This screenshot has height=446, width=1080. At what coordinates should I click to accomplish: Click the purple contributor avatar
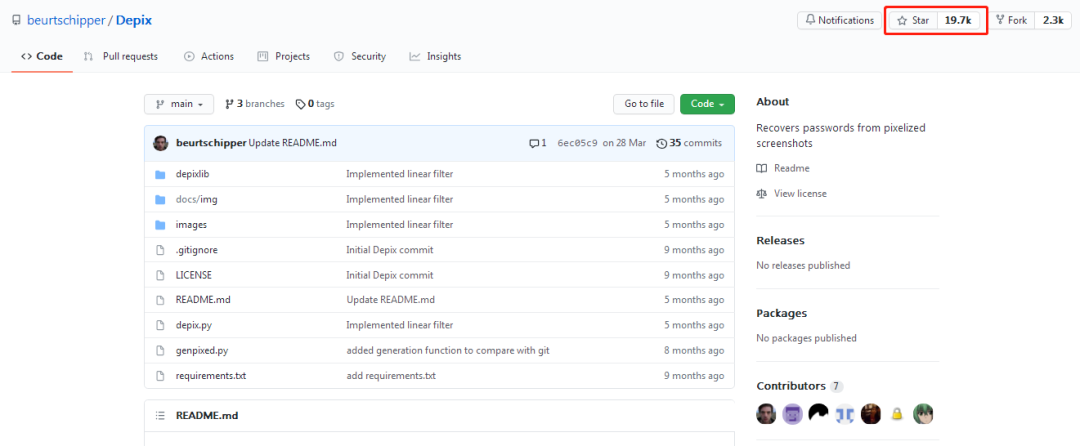[792, 414]
